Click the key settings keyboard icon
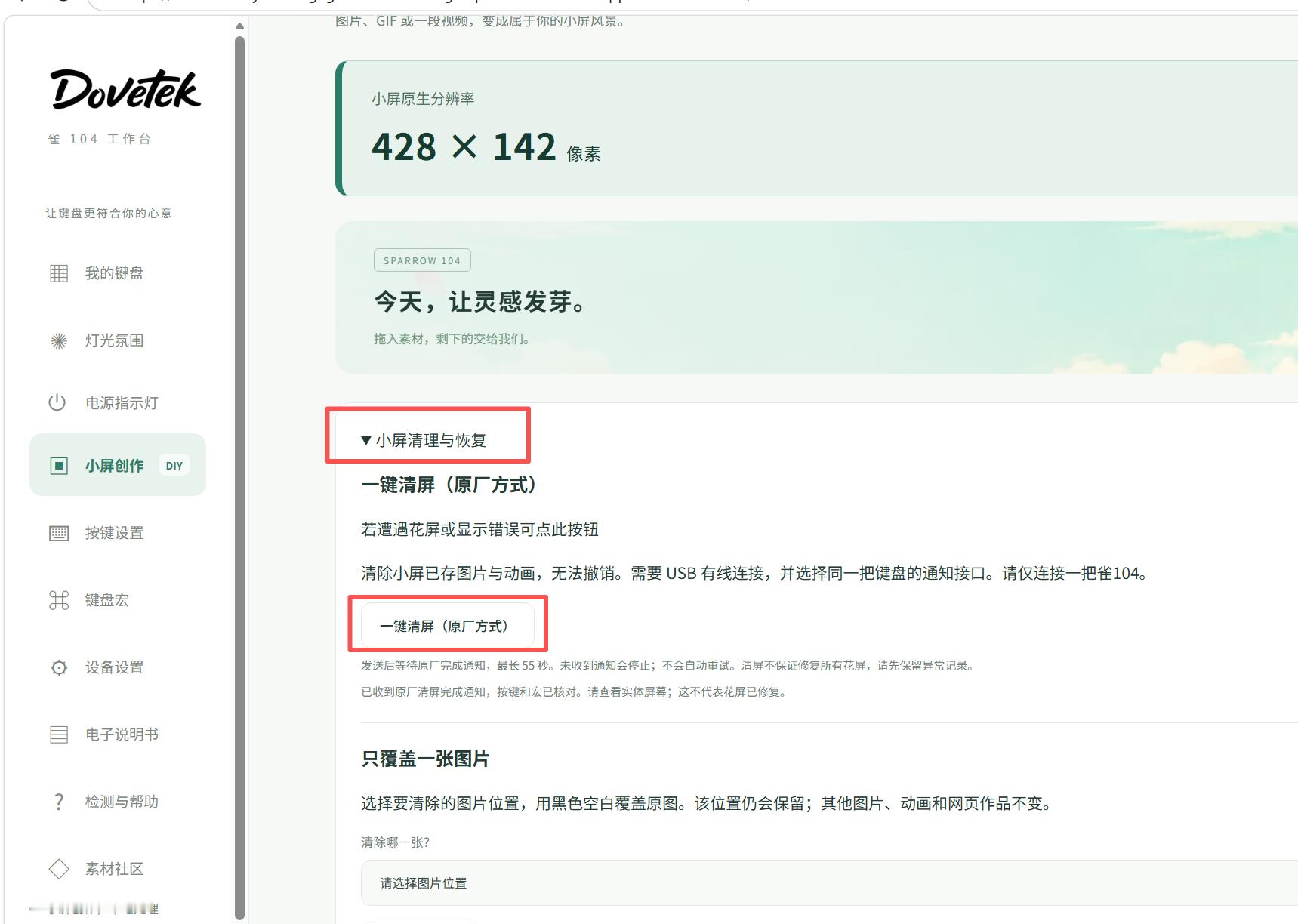 (x=59, y=533)
